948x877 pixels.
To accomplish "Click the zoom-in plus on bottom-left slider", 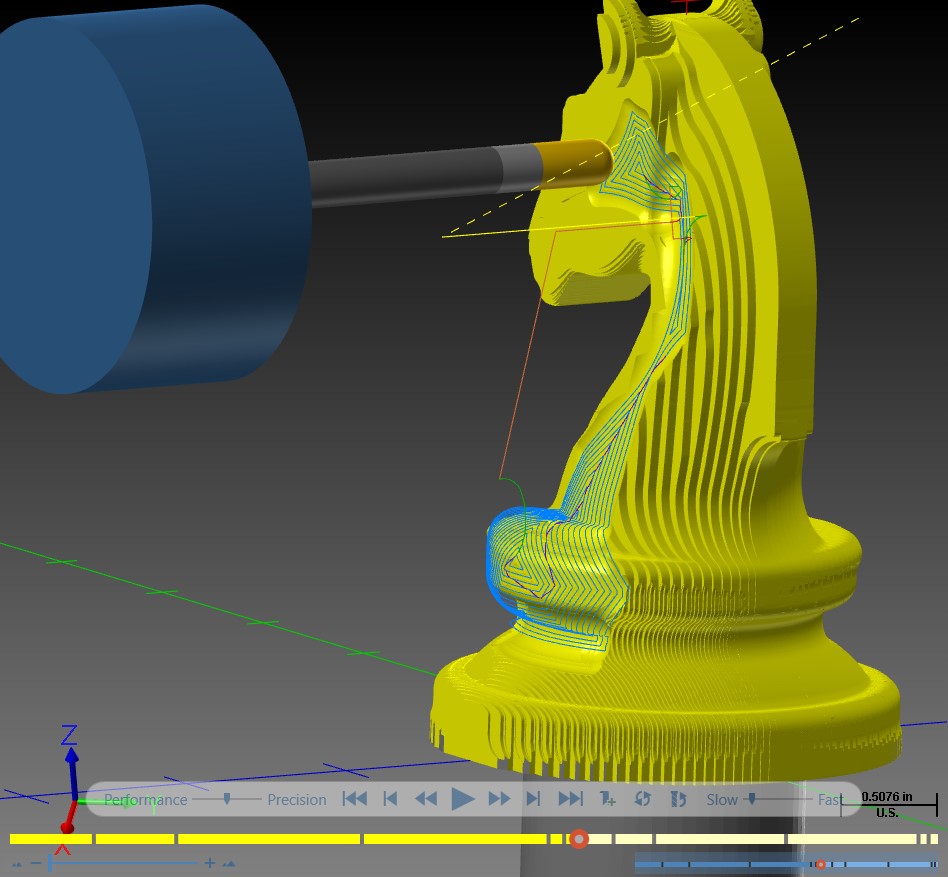I will (x=210, y=863).
